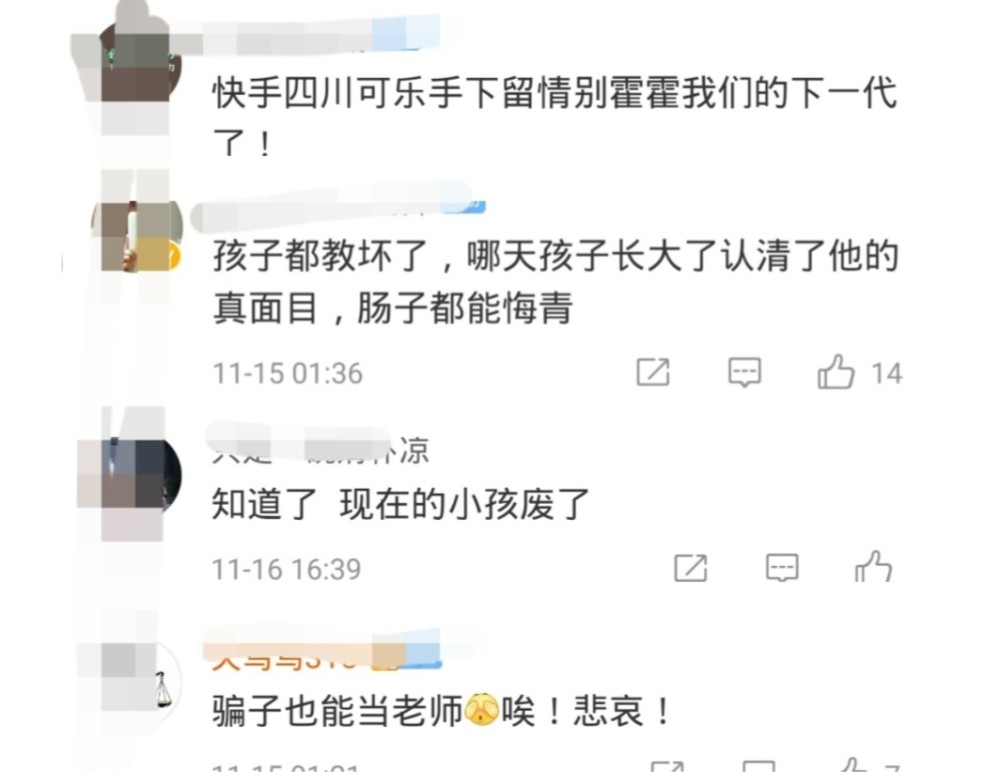Click the like count 14
Image resolution: width=1000 pixels, height=772 pixels.
point(886,374)
